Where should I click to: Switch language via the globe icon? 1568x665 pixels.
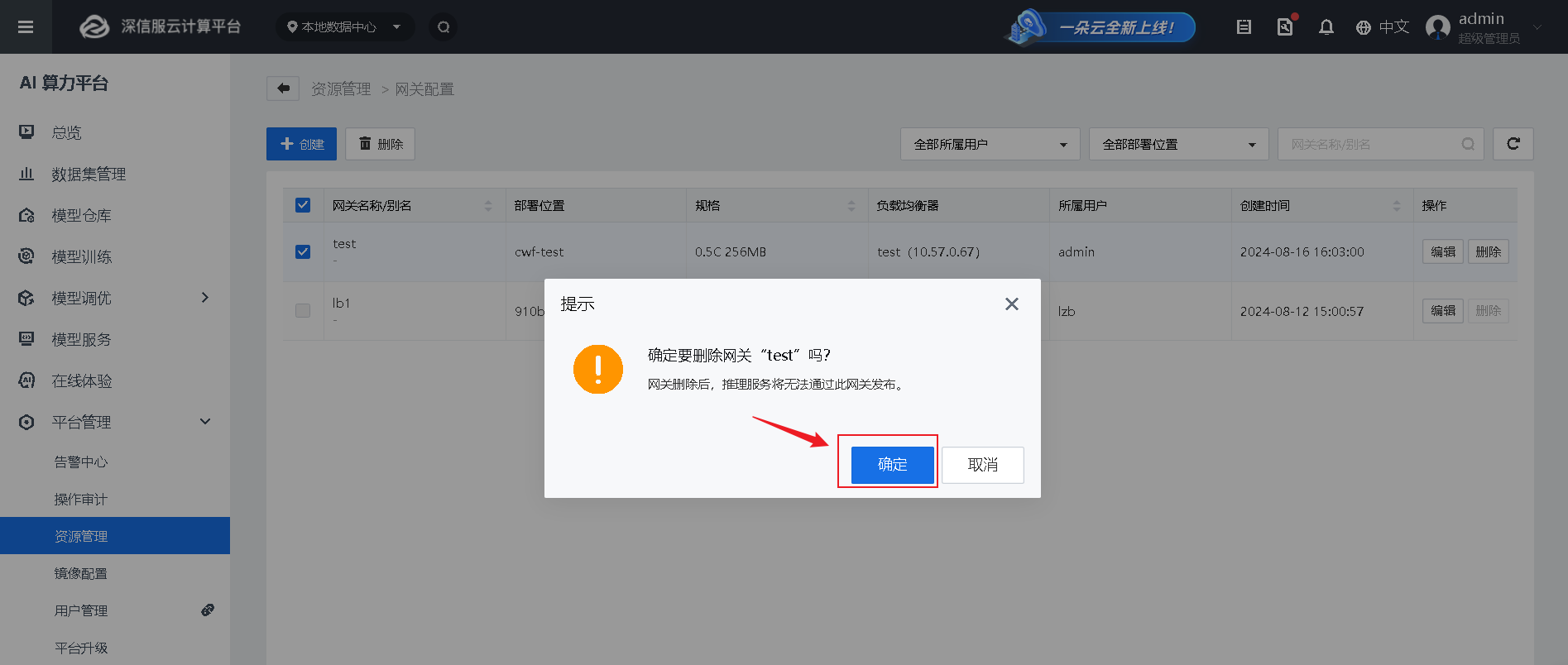[x=1364, y=27]
